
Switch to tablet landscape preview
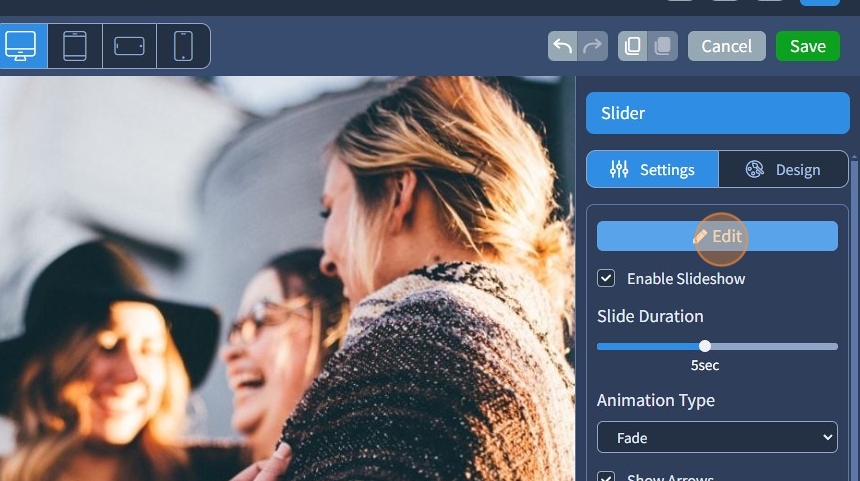tap(129, 46)
